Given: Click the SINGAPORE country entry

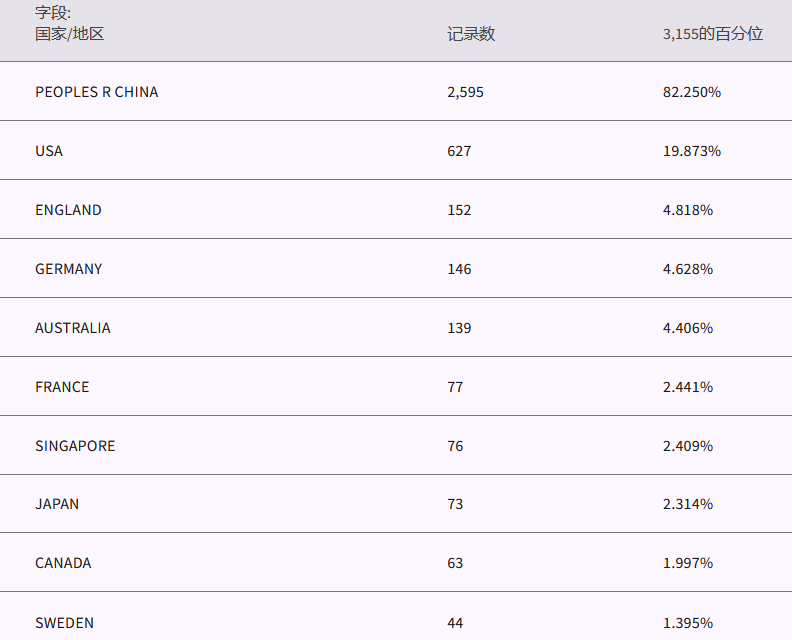Looking at the screenshot, I should pyautogui.click(x=75, y=446).
